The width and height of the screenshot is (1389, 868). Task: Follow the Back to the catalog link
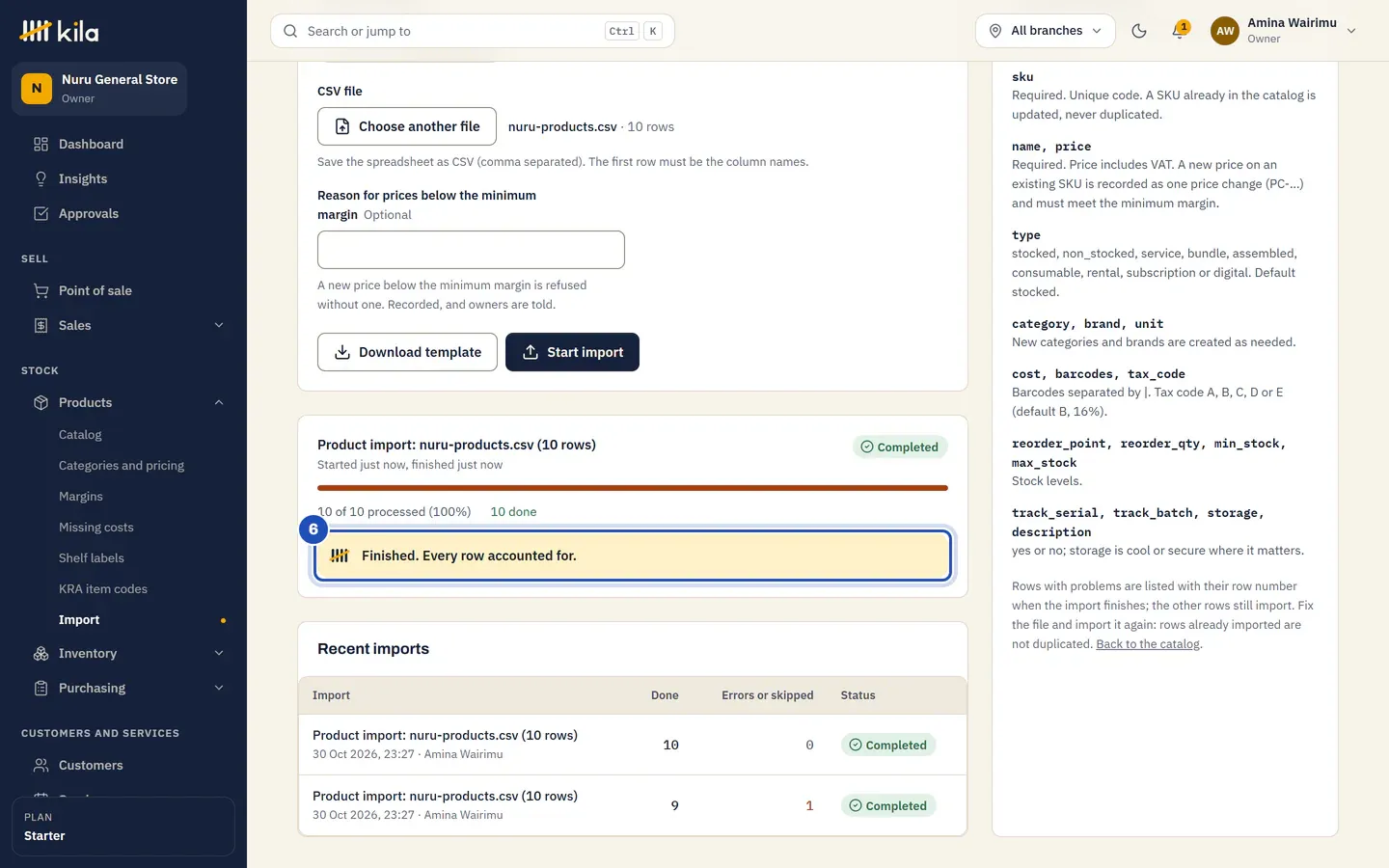[1148, 644]
